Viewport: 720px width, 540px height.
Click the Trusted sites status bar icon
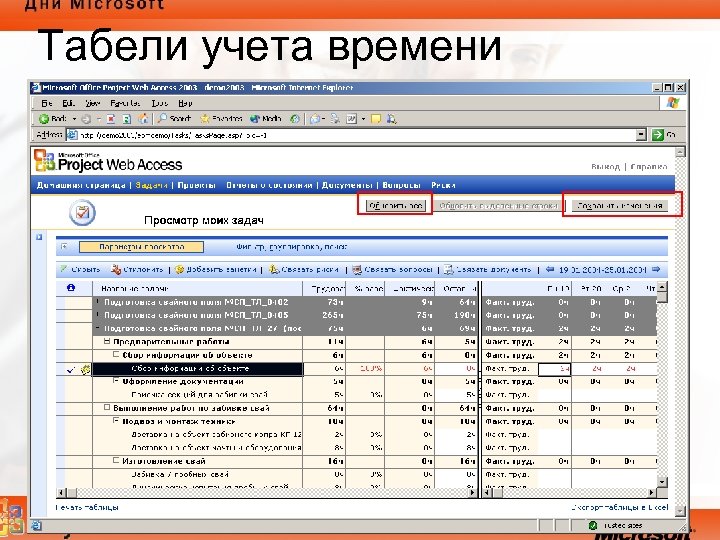coord(592,525)
